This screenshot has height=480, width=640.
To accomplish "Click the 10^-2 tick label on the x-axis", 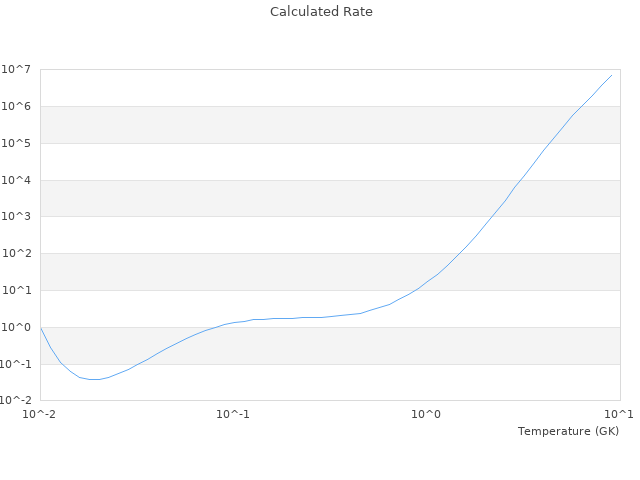I will point(40,414).
